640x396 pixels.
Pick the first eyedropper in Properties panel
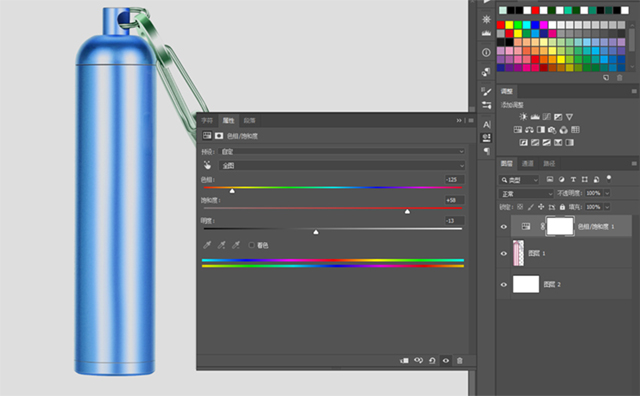point(207,245)
